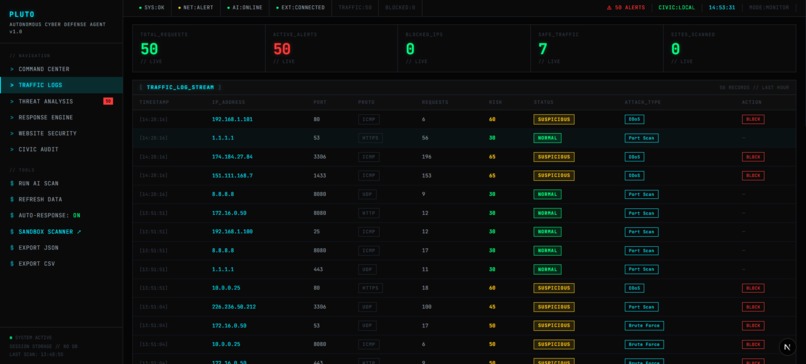Select the BLOCKED_IPS stat card
The image size is (806, 364).
[464, 48]
